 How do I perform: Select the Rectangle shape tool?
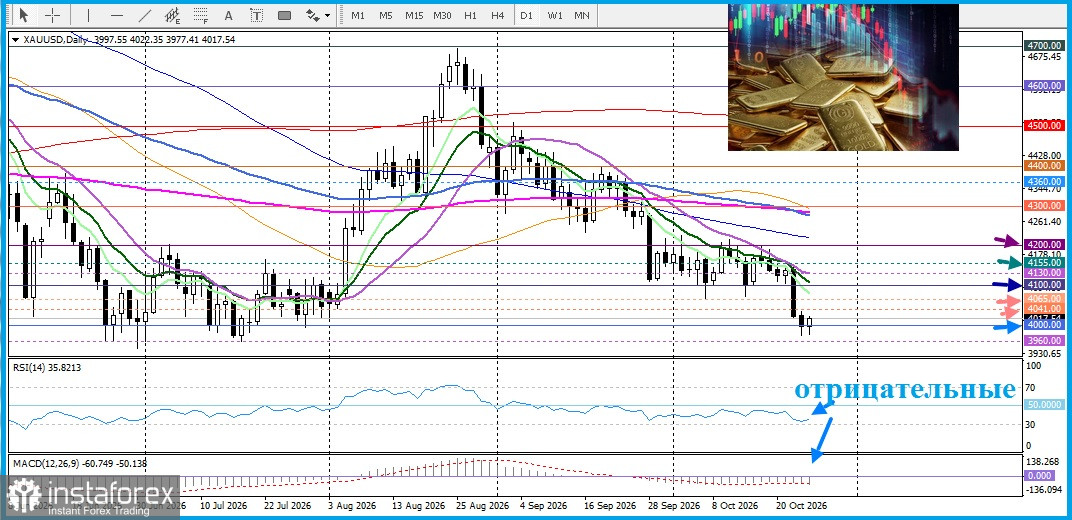pos(284,15)
